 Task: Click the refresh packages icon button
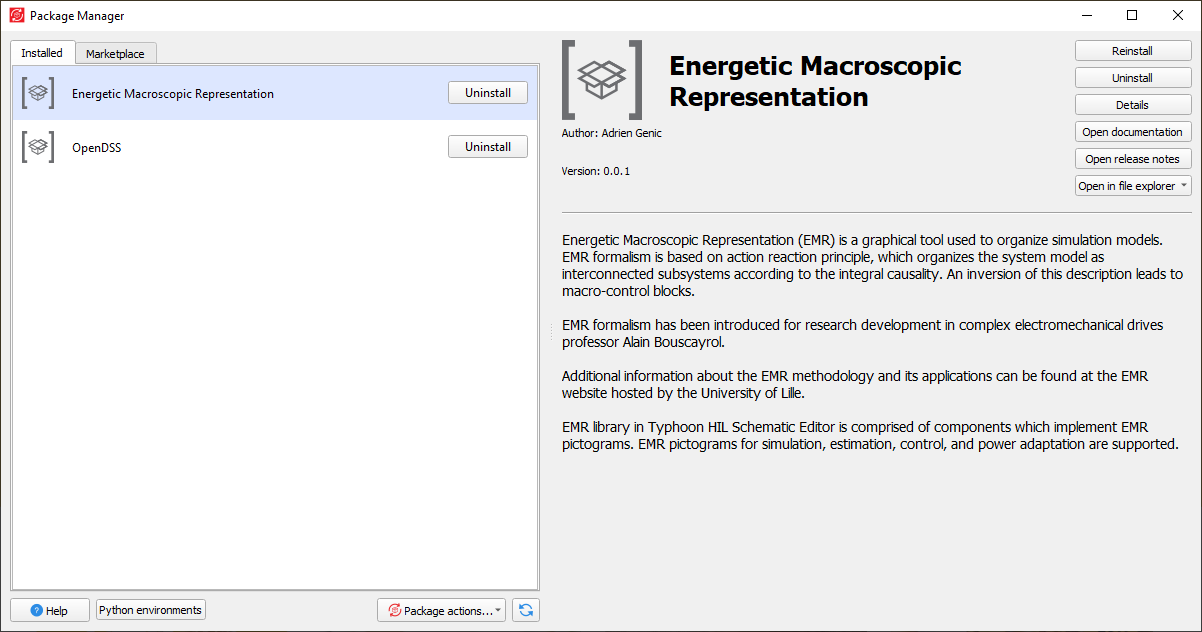tap(526, 610)
